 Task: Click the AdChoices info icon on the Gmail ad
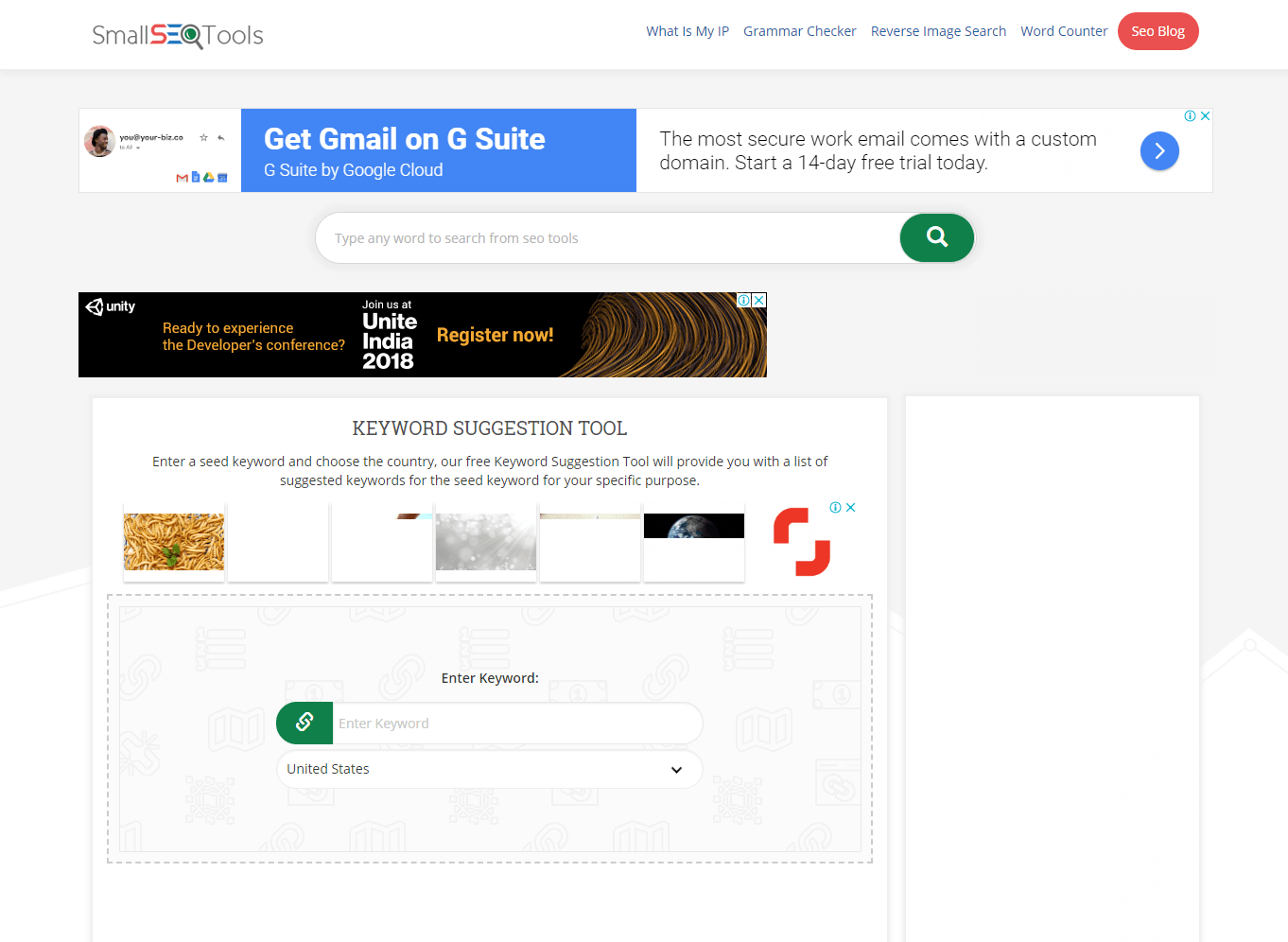tap(1192, 115)
